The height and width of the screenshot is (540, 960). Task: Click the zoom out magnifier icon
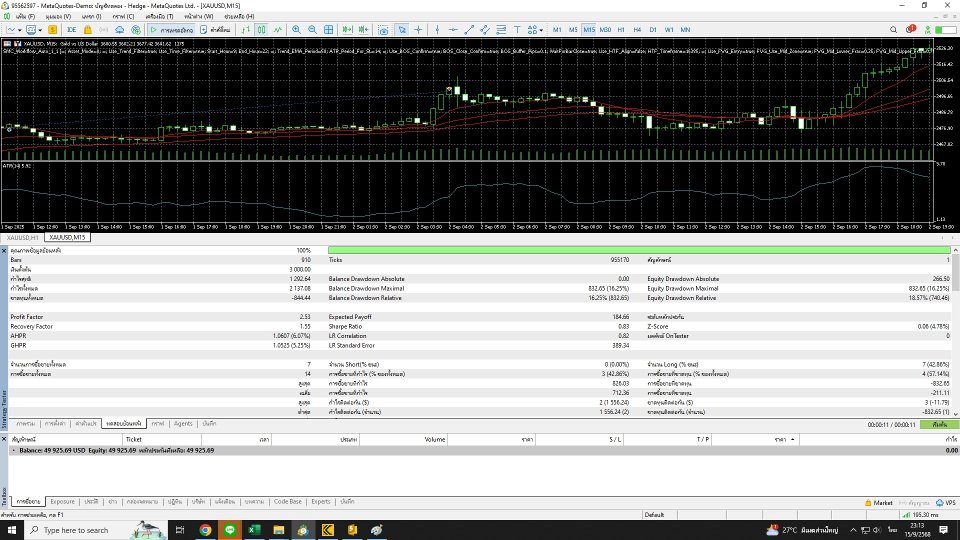(x=312, y=30)
